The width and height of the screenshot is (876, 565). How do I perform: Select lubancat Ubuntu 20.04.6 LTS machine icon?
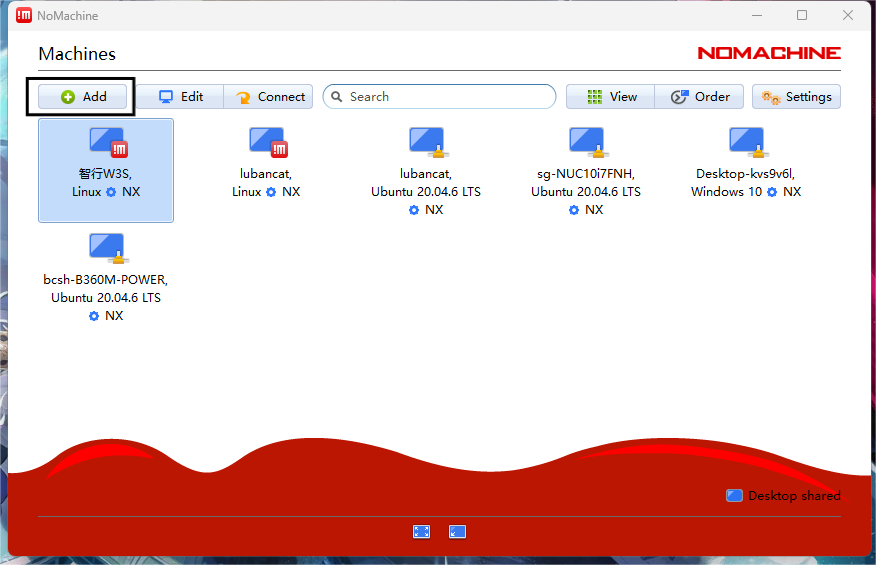pyautogui.click(x=429, y=142)
